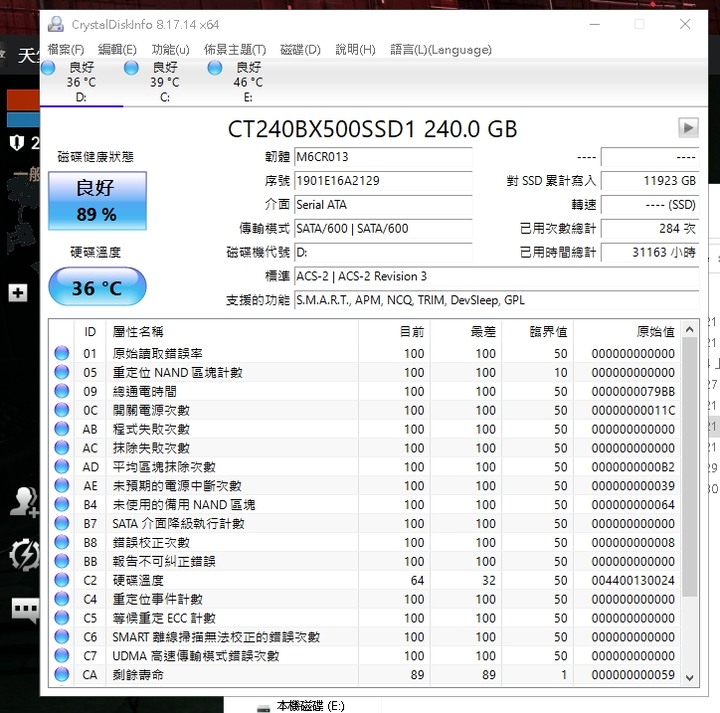Select the D: disk status indicator
Viewport: 720px width, 713px height.
pyautogui.click(x=48, y=68)
